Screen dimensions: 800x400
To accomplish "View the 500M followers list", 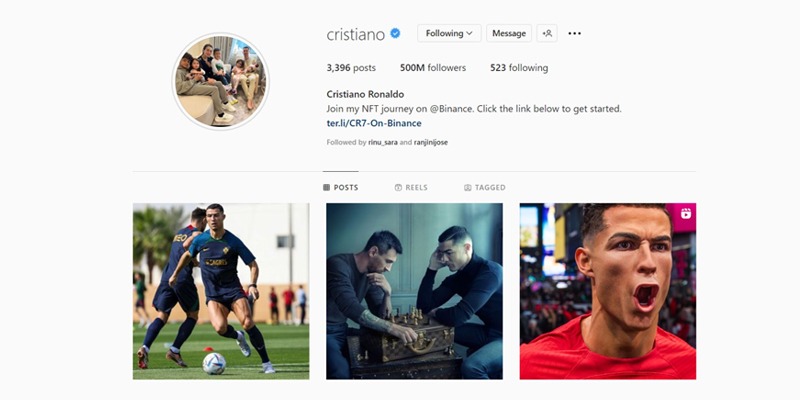I will pyautogui.click(x=433, y=68).
